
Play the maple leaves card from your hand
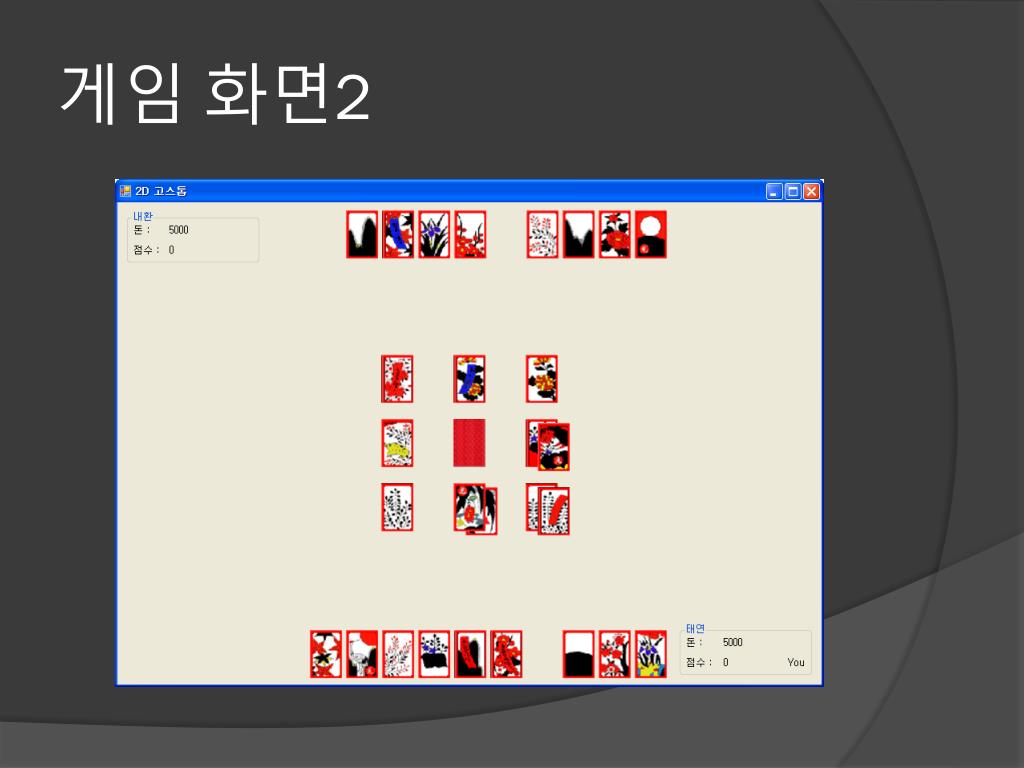point(326,654)
